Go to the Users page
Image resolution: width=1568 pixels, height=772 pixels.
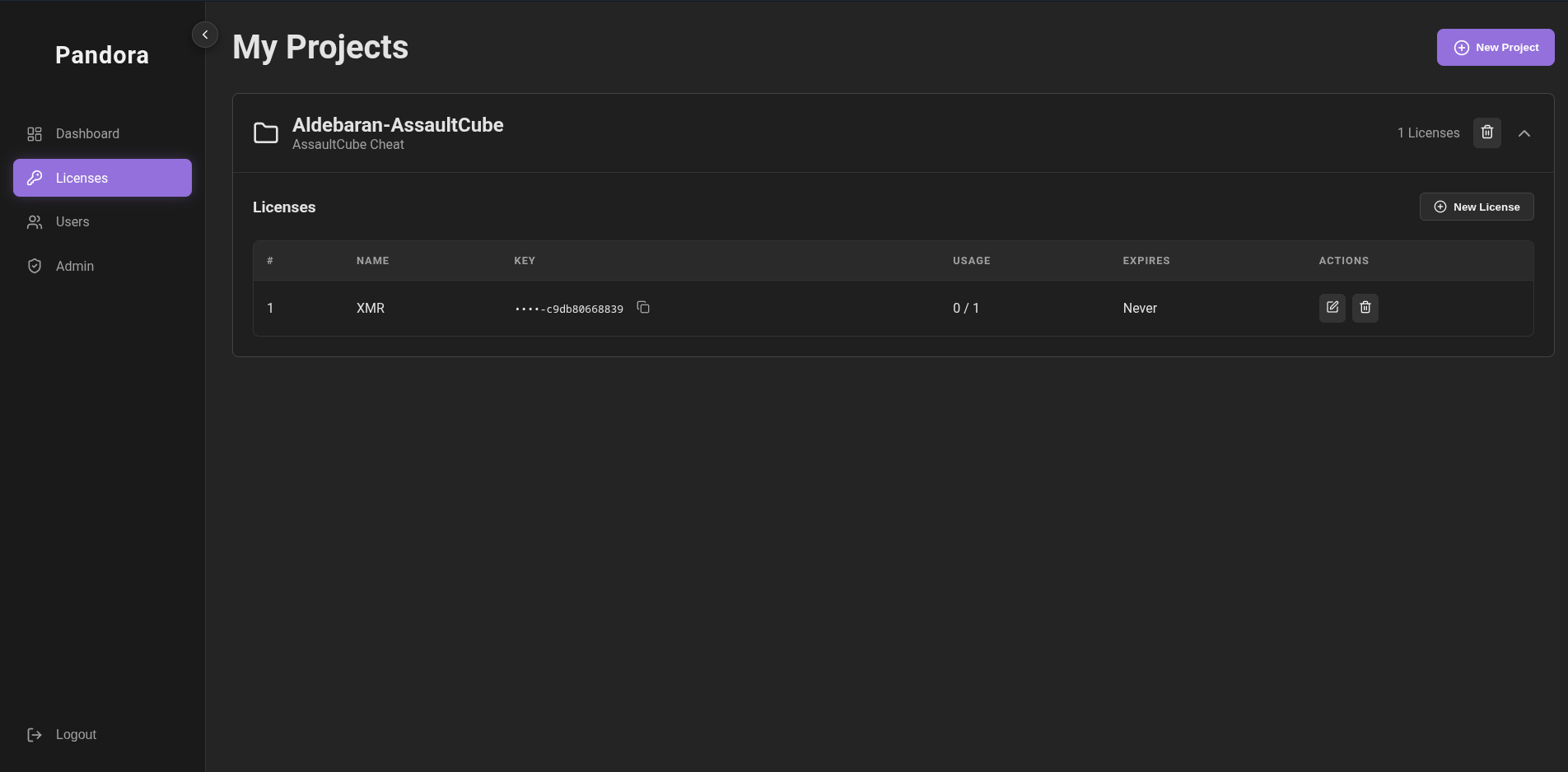pyautogui.click(x=102, y=222)
